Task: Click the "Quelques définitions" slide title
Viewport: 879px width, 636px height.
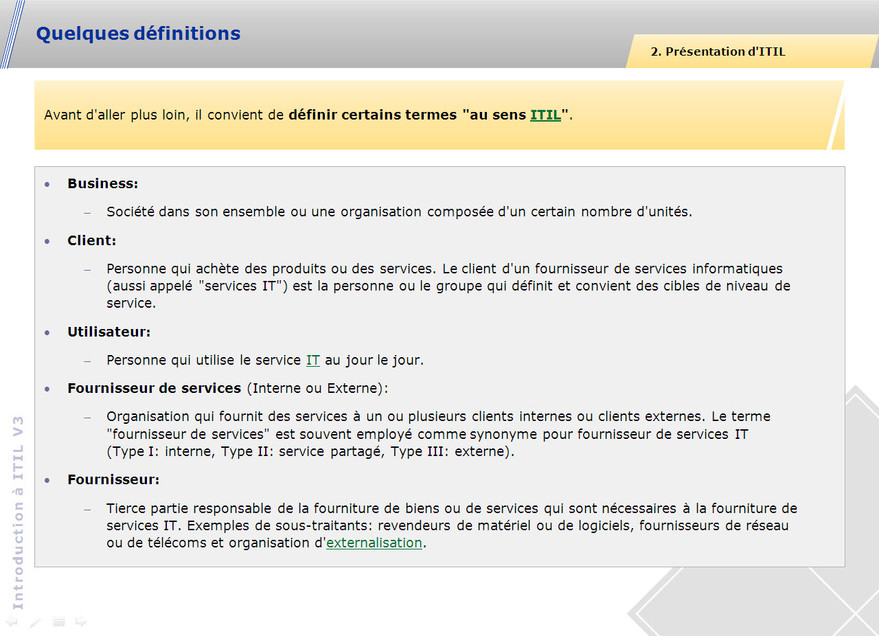Action: point(138,34)
